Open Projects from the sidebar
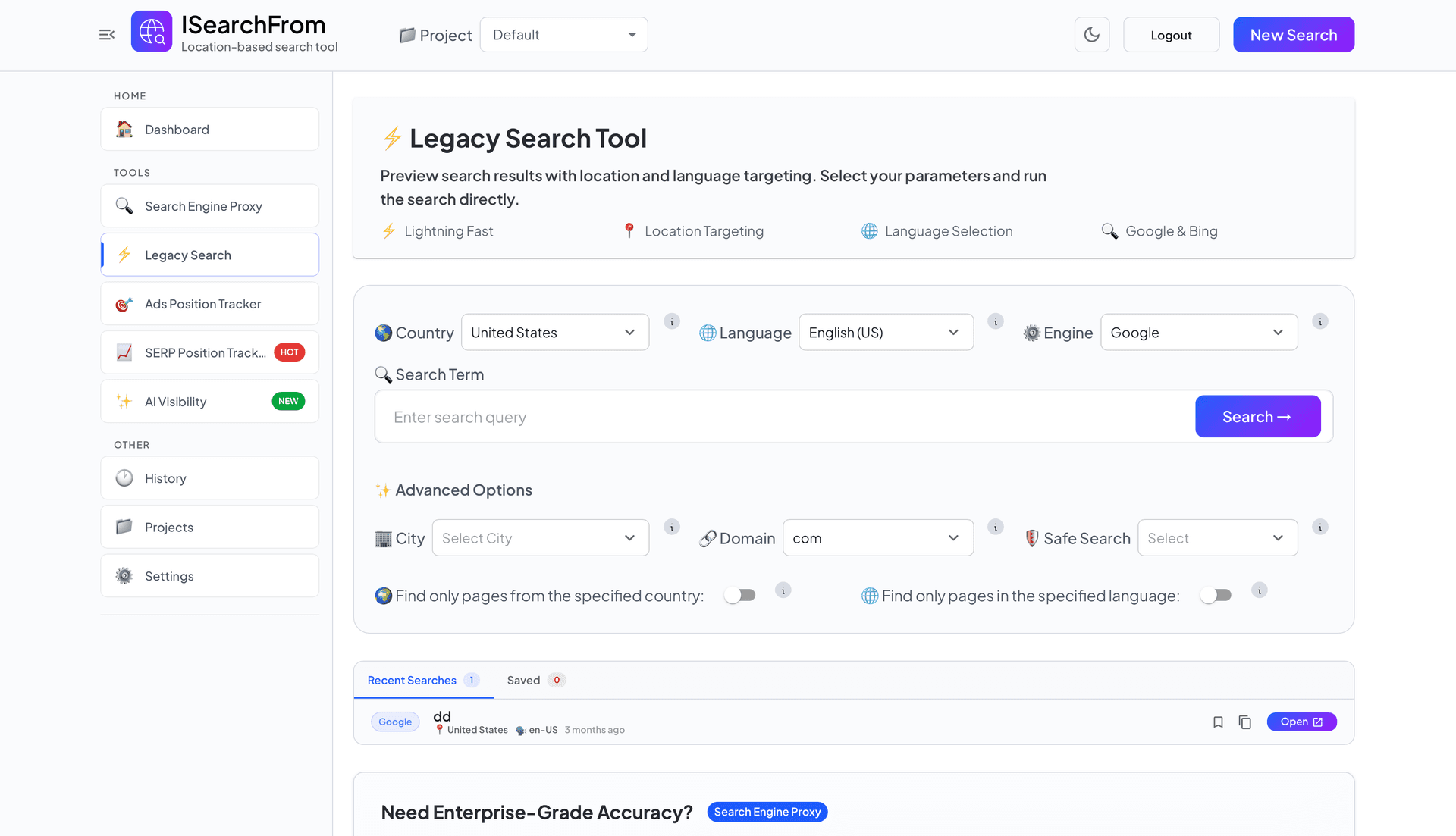The image size is (1456, 836). pos(210,527)
